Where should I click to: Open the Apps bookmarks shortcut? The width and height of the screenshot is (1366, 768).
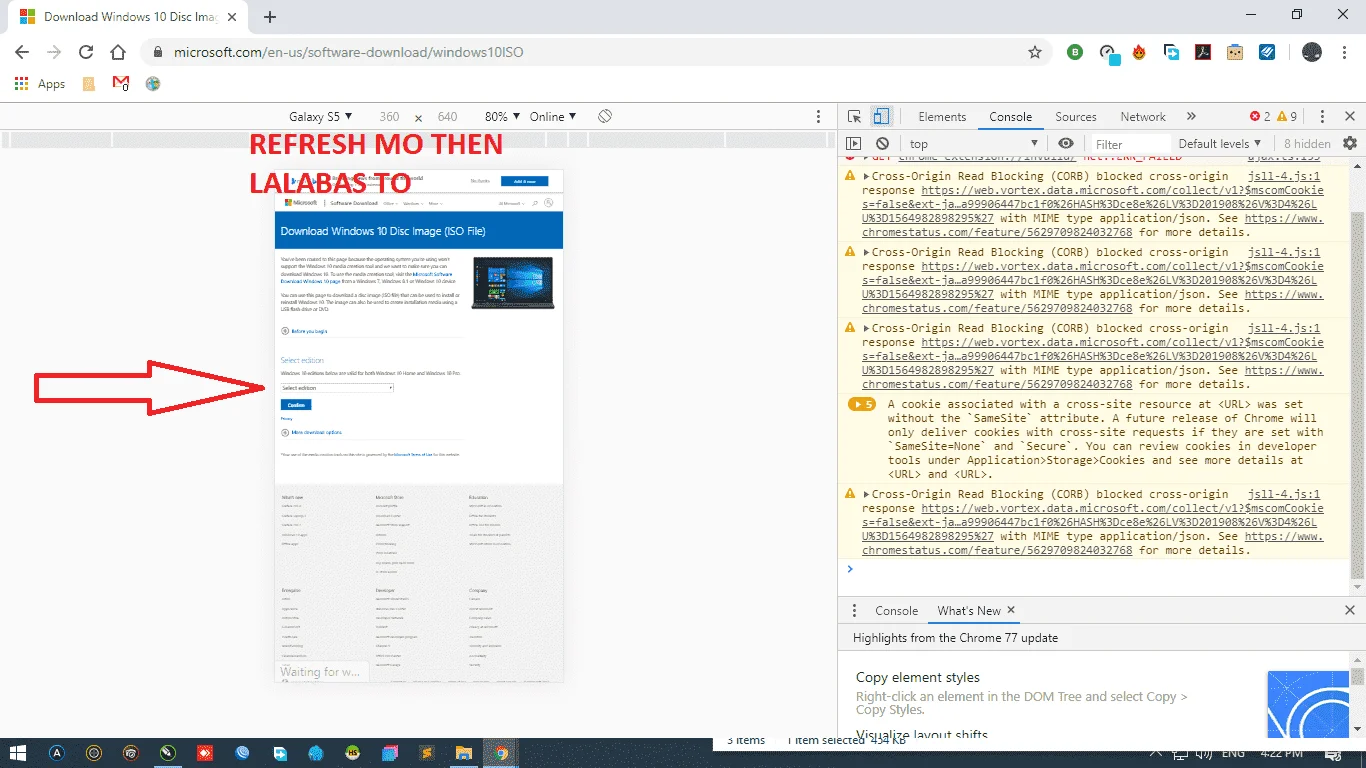coord(40,84)
